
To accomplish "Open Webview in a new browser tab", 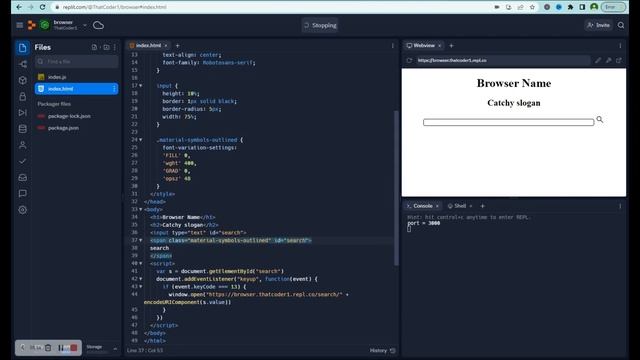I will pos(619,60).
